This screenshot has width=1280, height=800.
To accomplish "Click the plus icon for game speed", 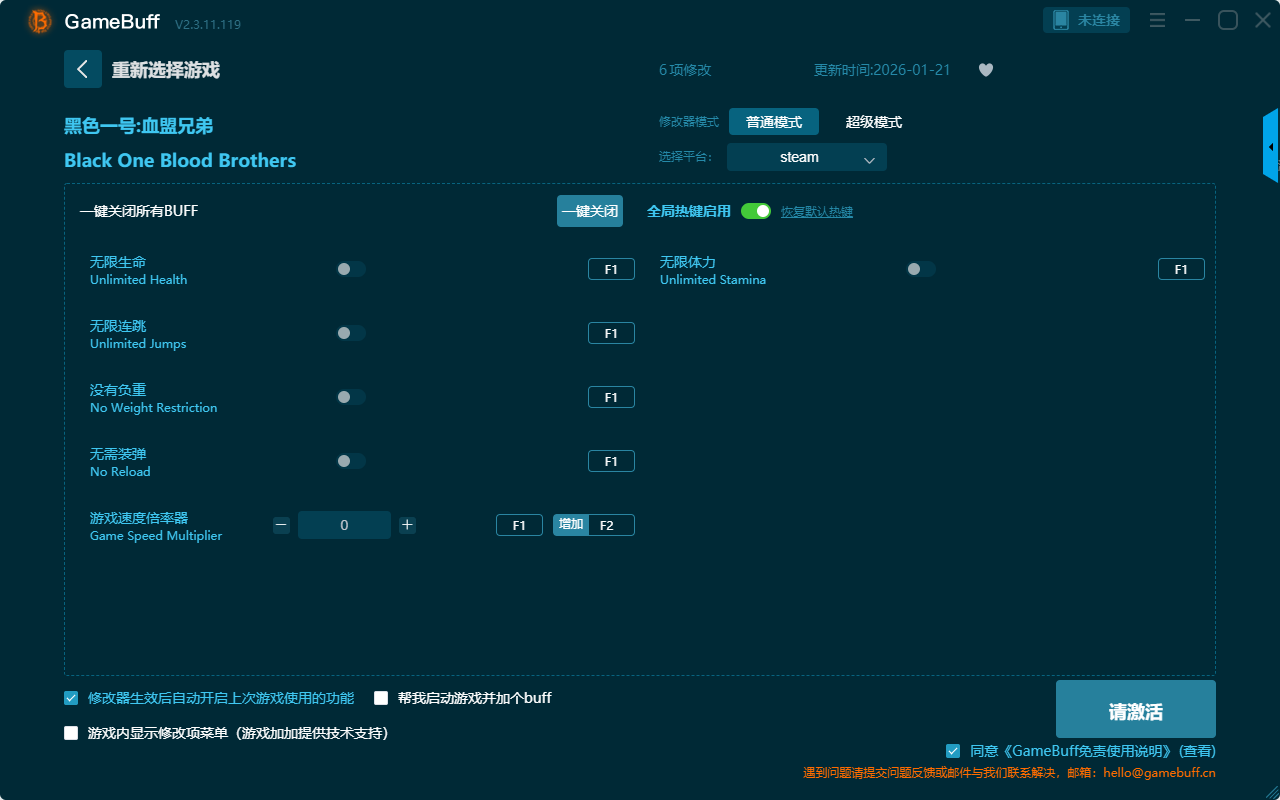I will coord(407,525).
